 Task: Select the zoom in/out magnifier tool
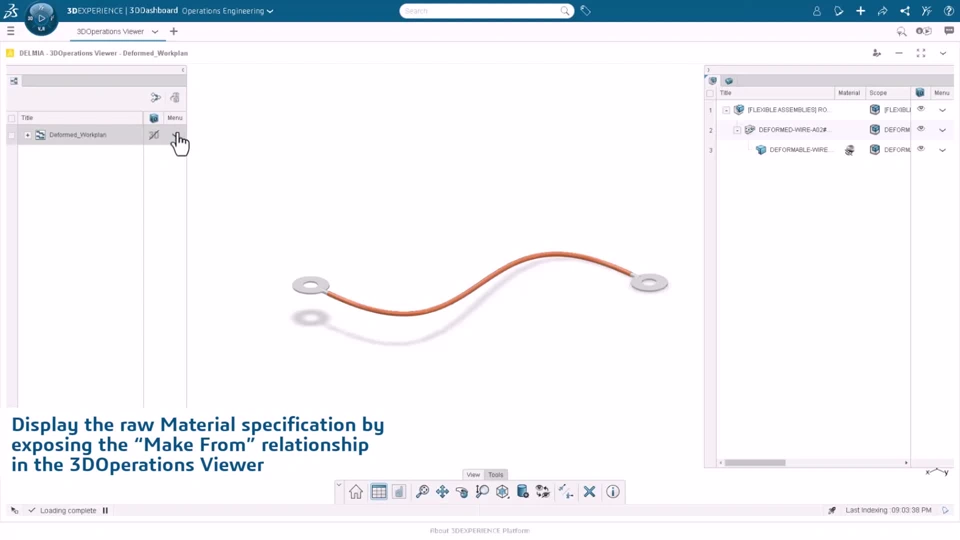(482, 492)
